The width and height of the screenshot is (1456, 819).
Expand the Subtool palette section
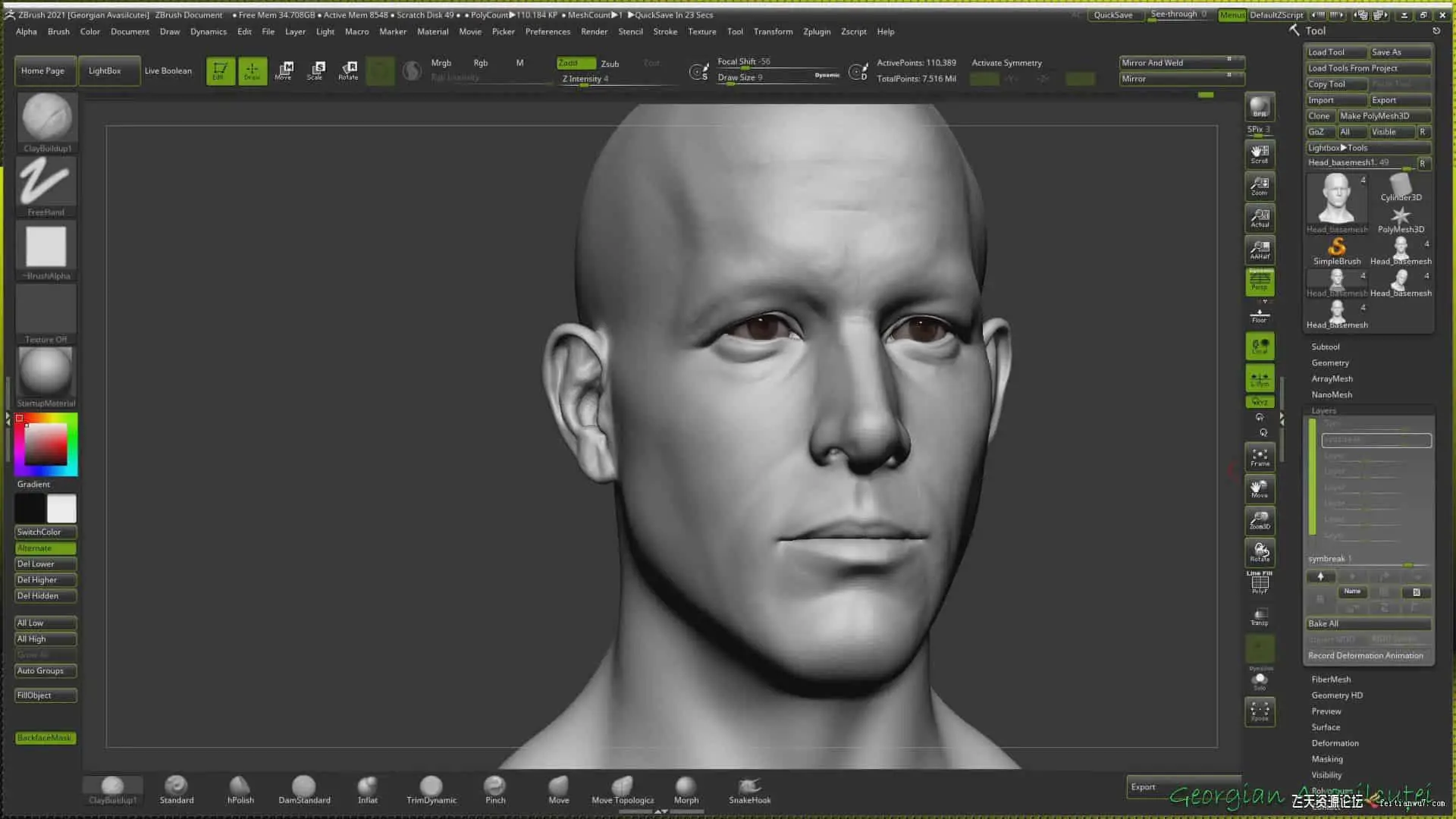[1326, 347]
